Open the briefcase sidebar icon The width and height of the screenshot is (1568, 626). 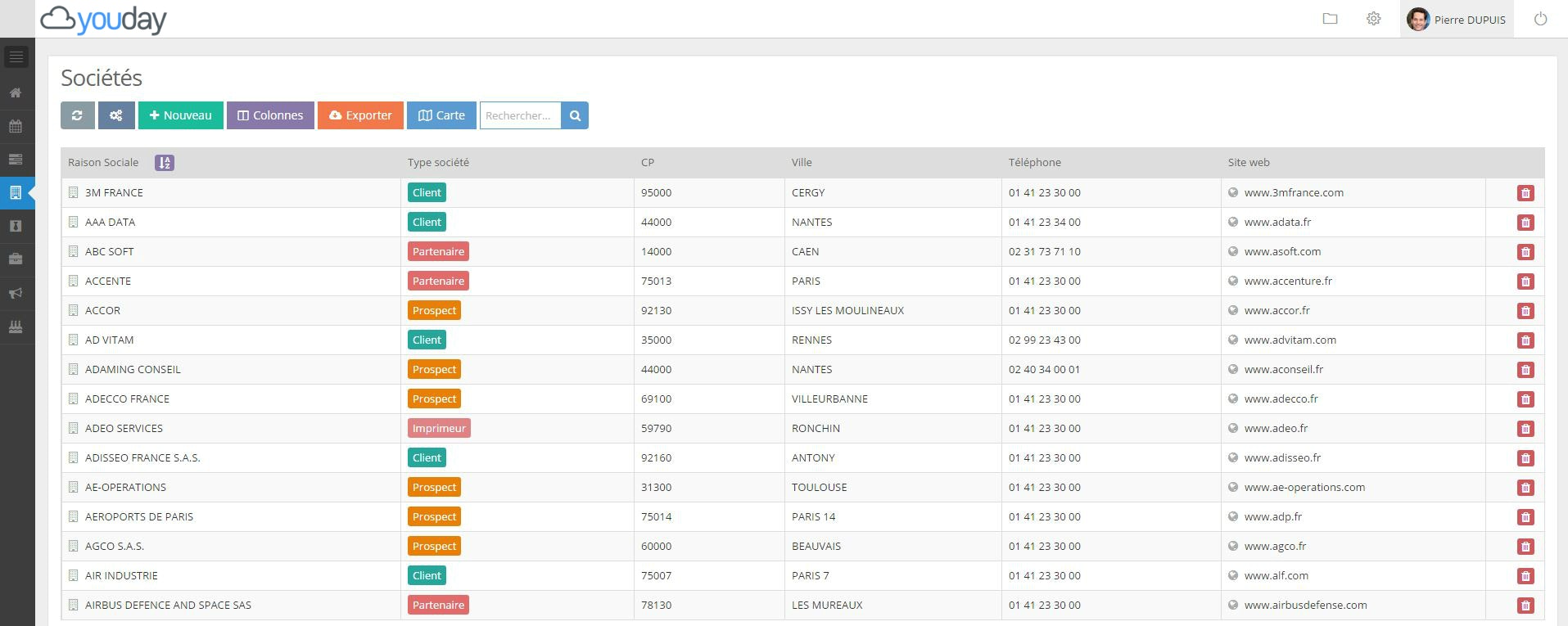tap(16, 259)
